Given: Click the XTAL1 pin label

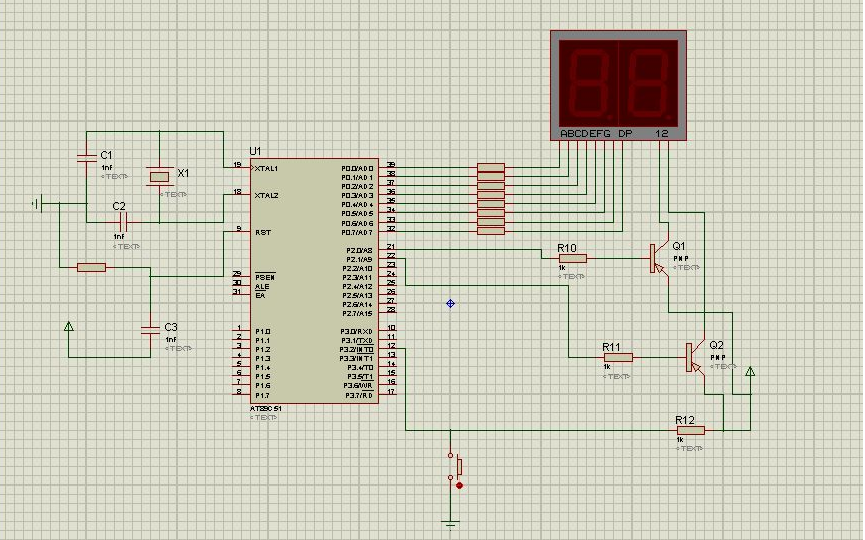Looking at the screenshot, I should pos(266,168).
